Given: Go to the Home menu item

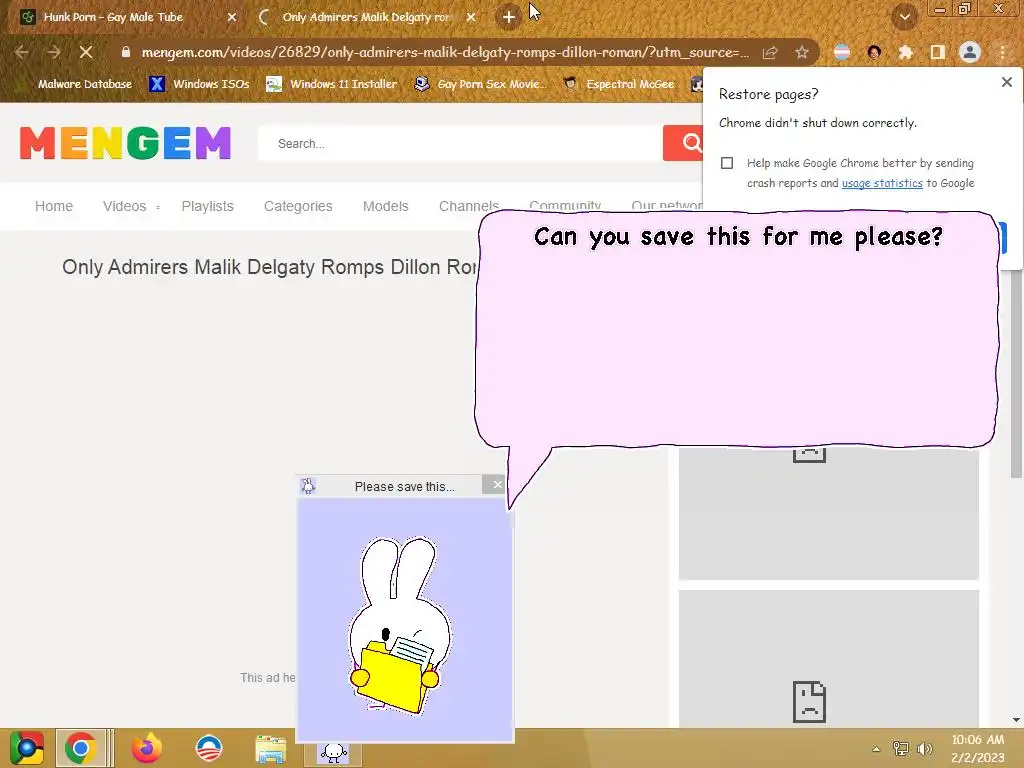Looking at the screenshot, I should tap(54, 206).
